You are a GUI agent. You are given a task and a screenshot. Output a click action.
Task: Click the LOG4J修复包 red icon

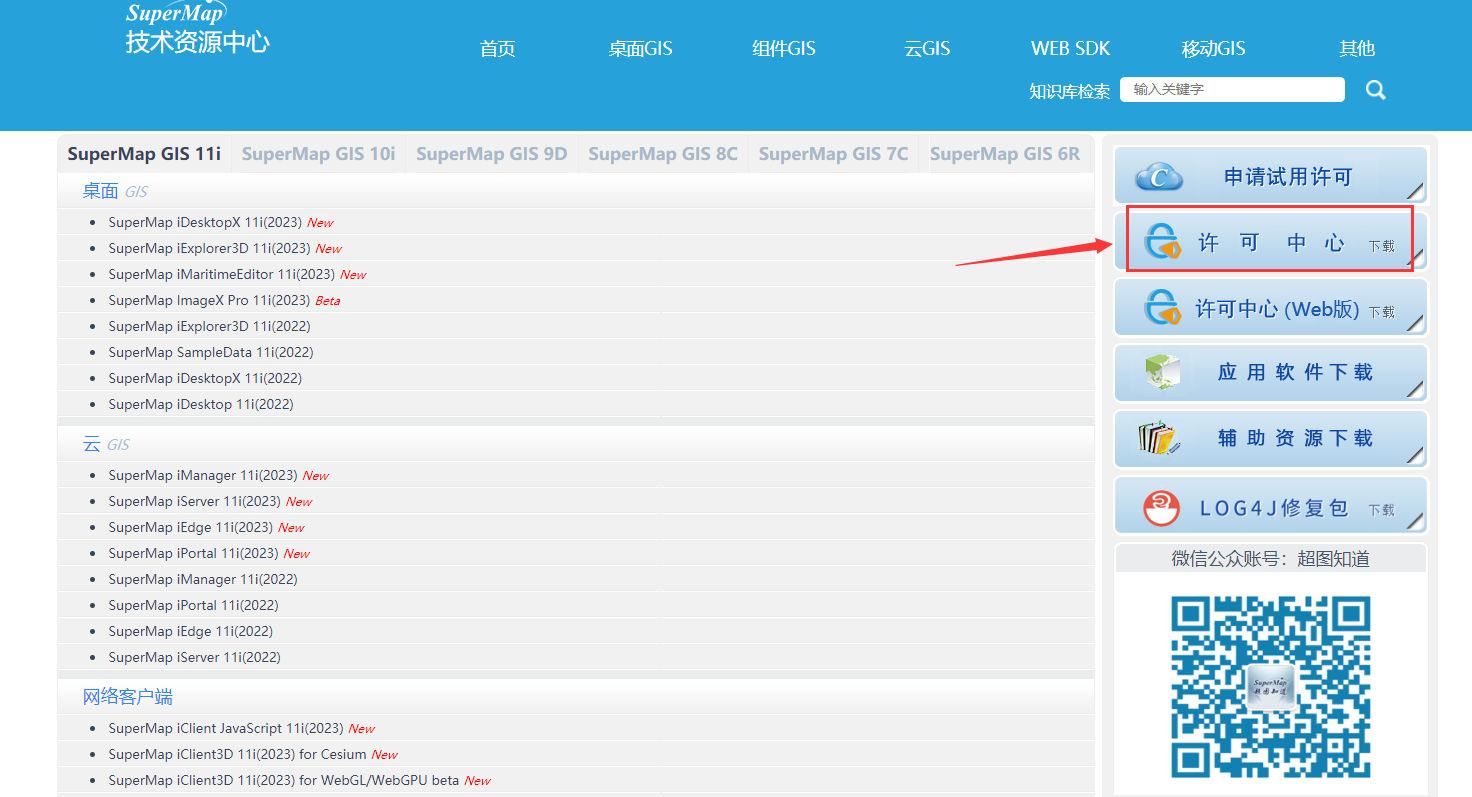(1162, 509)
